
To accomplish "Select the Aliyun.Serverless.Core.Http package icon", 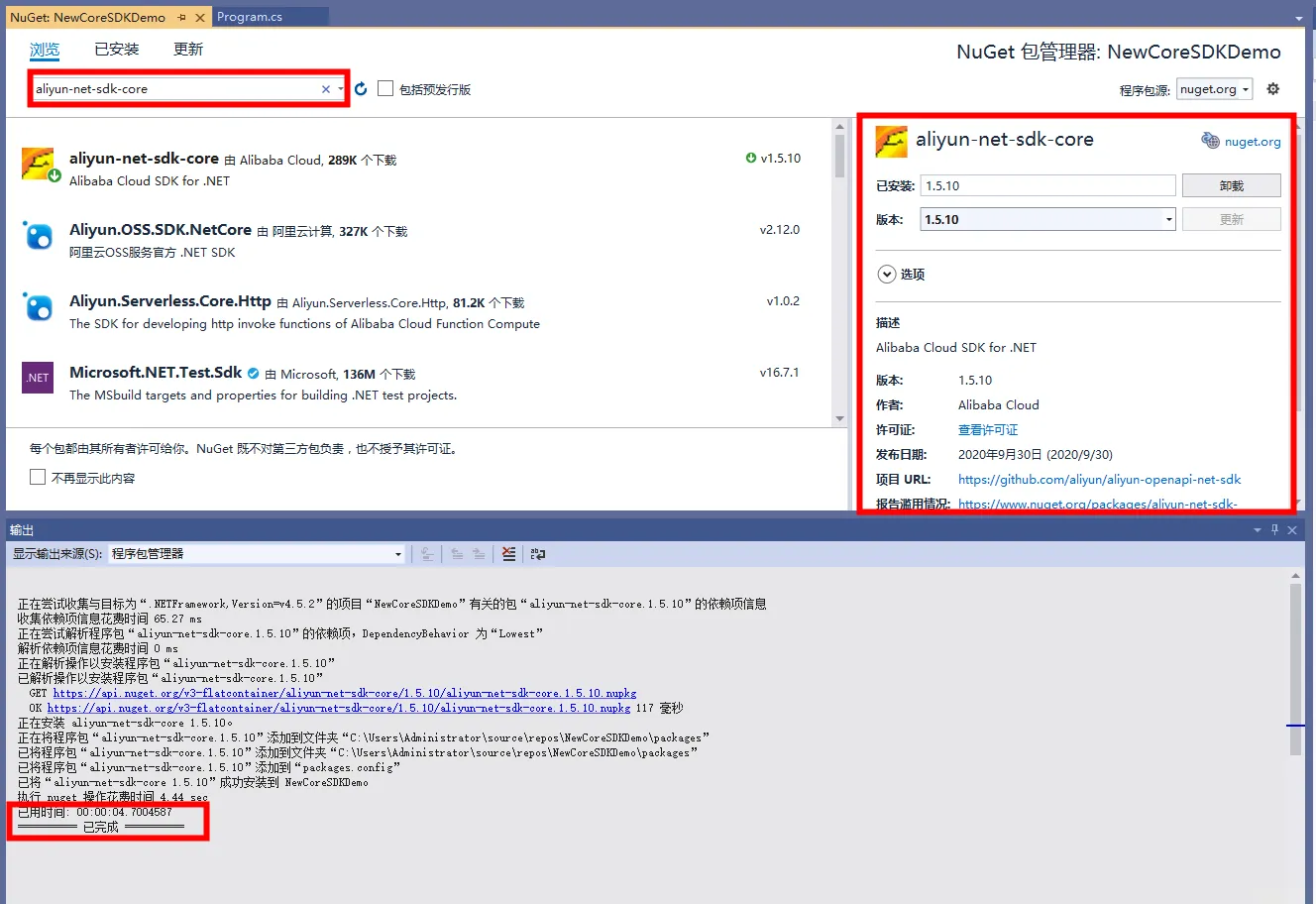I will coord(39,306).
